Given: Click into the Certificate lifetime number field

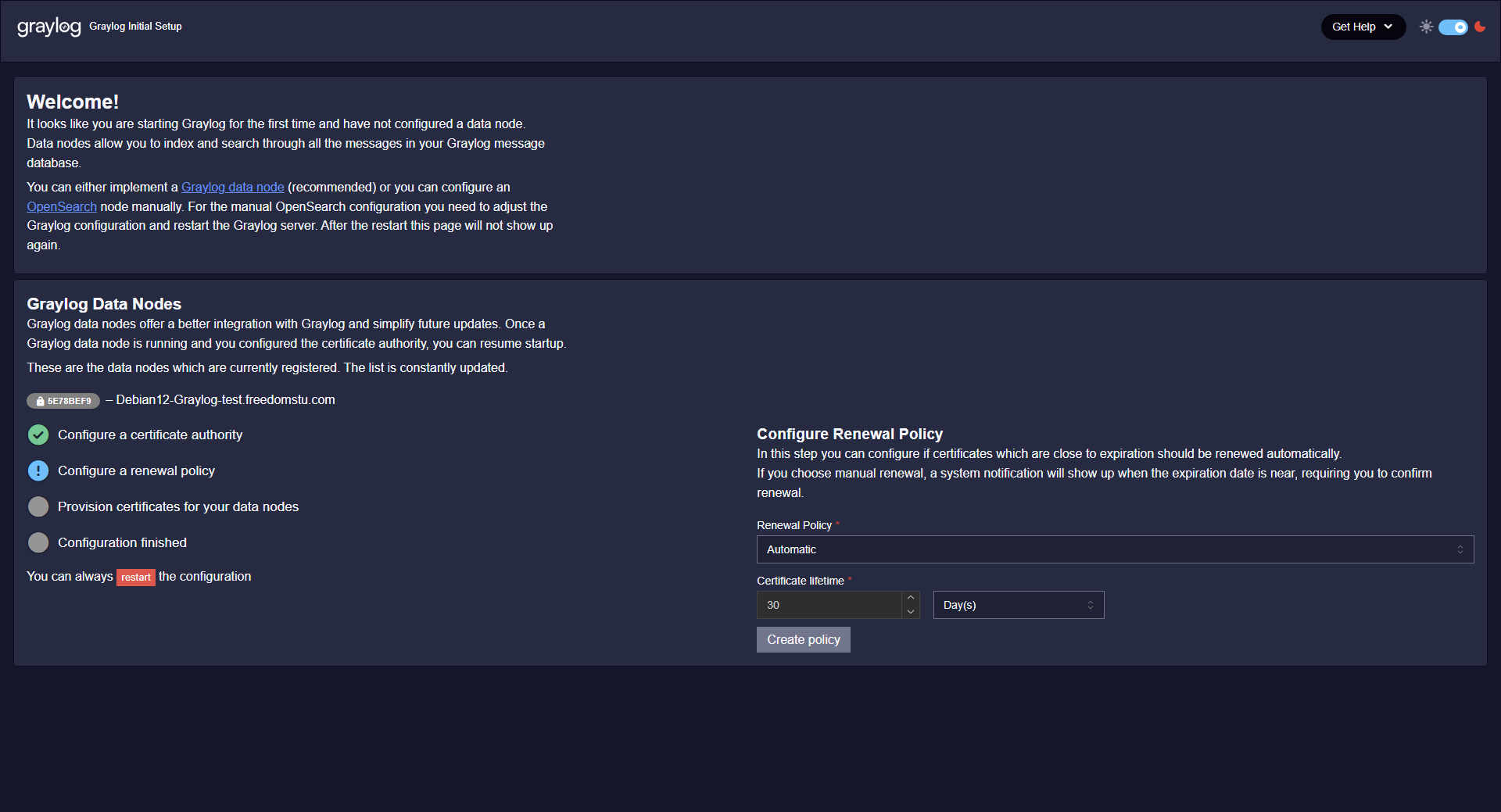Looking at the screenshot, I should click(x=829, y=605).
